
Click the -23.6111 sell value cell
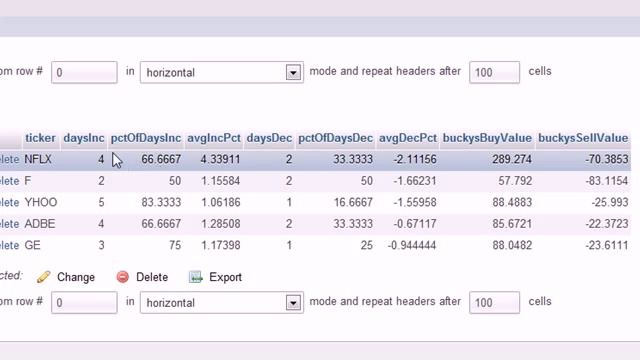tap(607, 245)
